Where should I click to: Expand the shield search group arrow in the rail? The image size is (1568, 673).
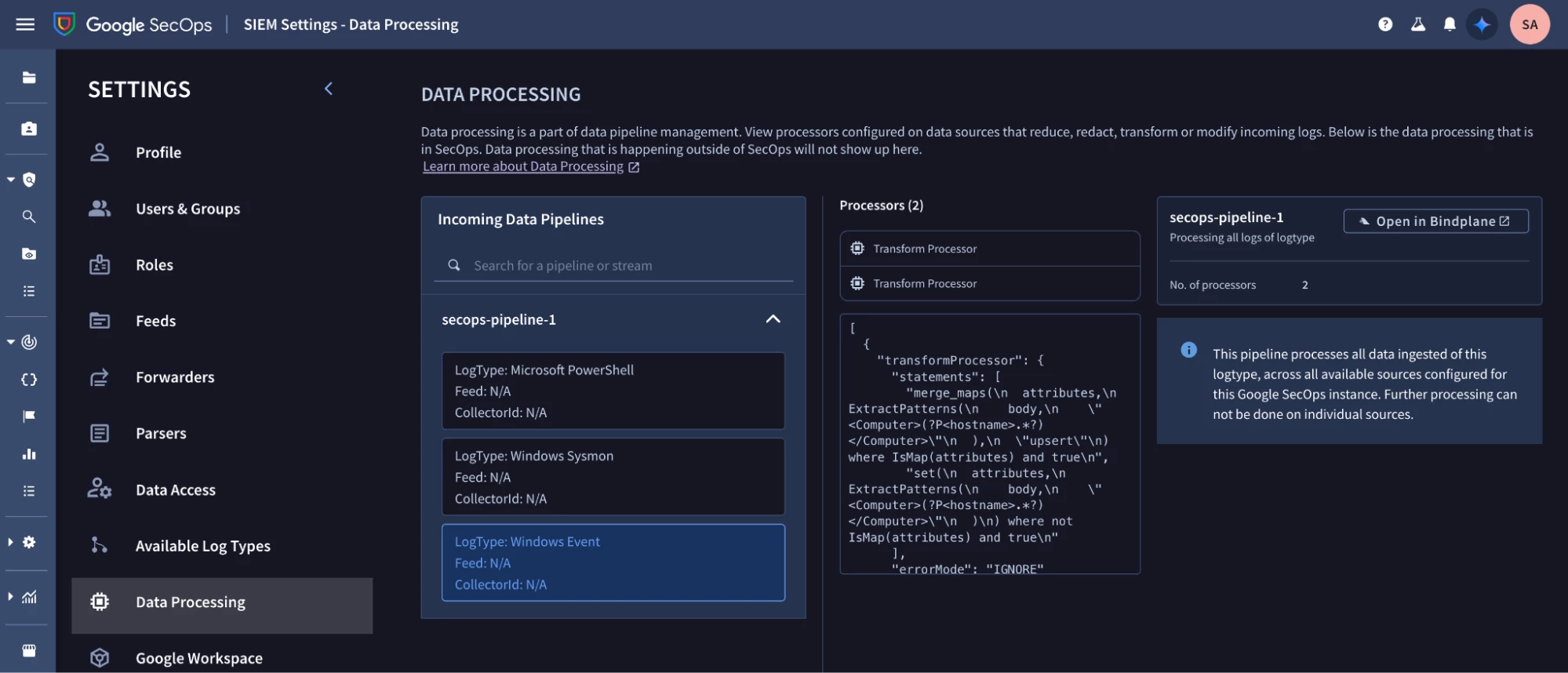click(11, 180)
